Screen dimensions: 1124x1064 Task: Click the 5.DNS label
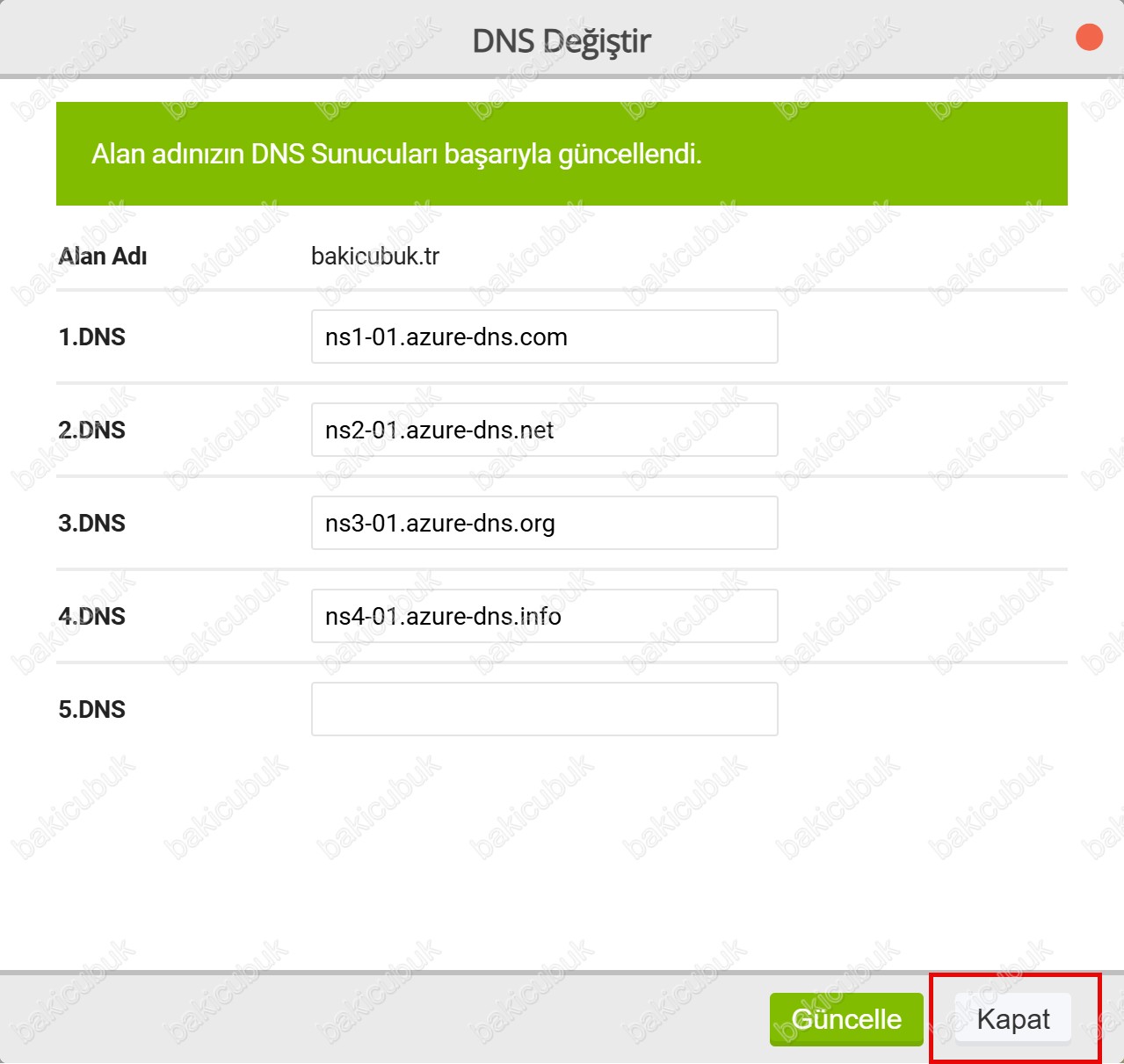coord(92,710)
